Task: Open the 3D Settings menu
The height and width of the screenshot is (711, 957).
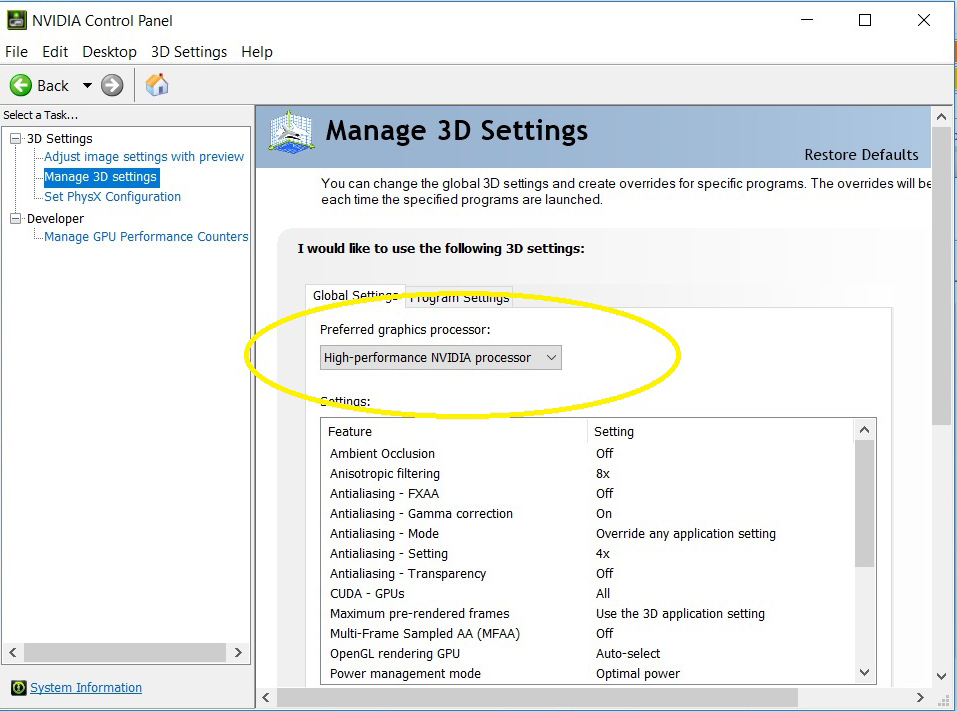Action: tap(189, 52)
